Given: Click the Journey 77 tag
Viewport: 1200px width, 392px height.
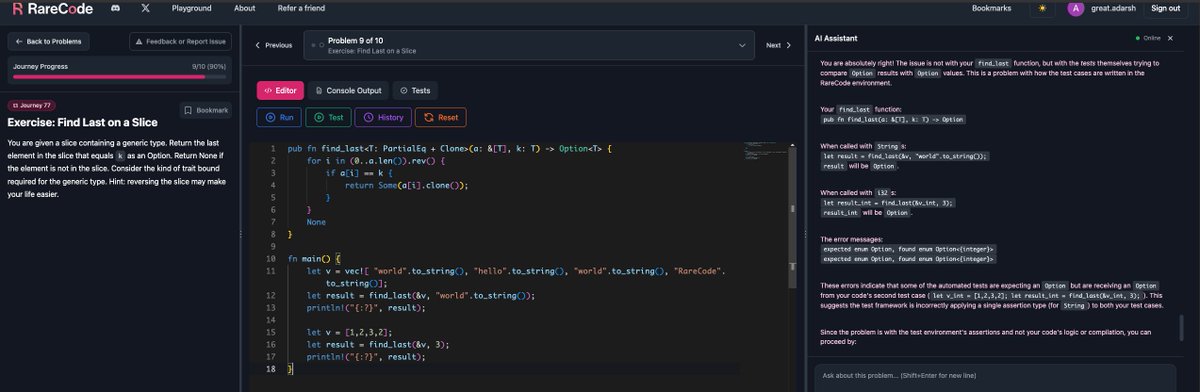Looking at the screenshot, I should 31,105.
